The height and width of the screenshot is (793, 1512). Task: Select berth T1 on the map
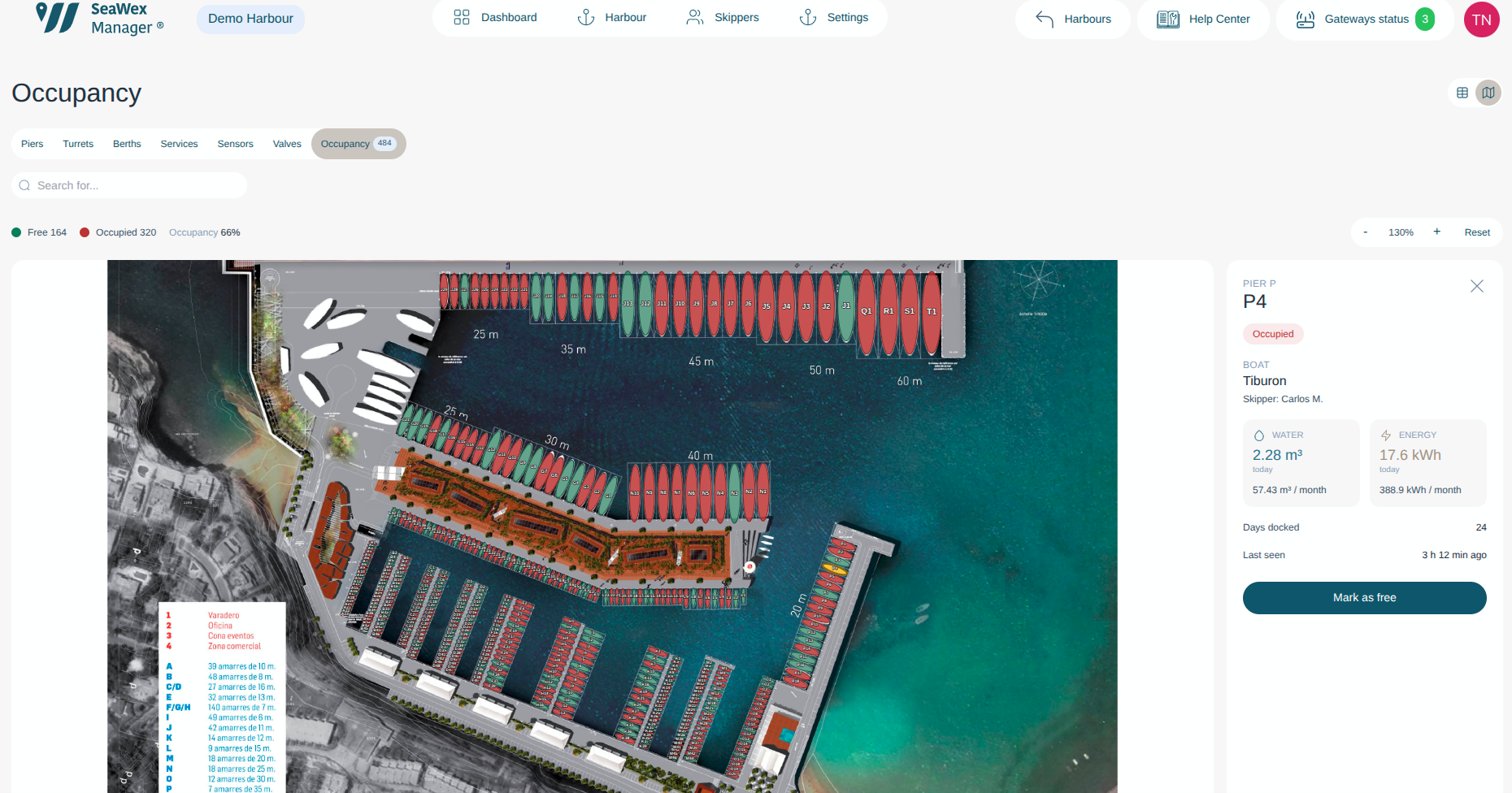pyautogui.click(x=932, y=313)
